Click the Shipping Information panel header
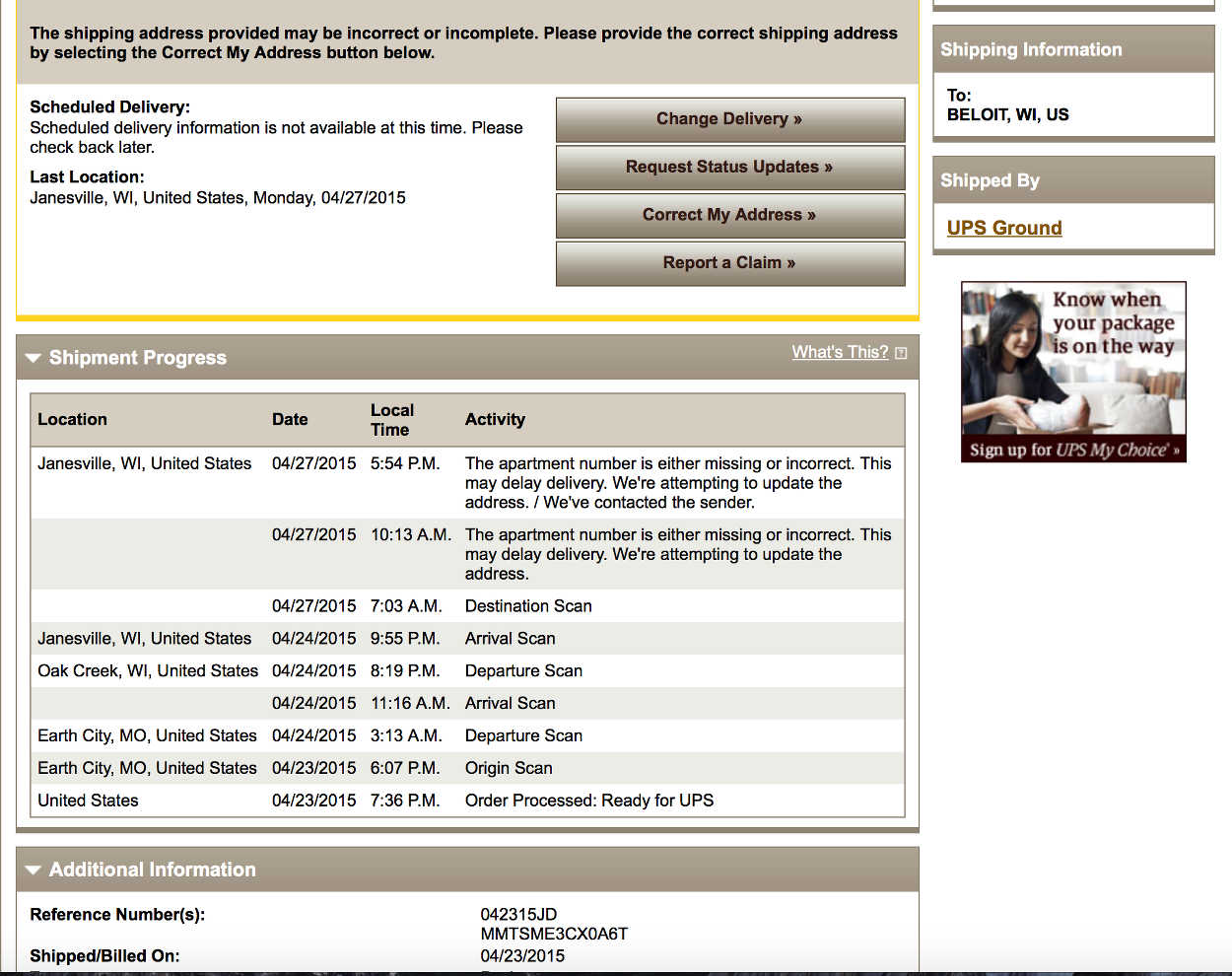Screen dimensions: 1232x976 click(x=1031, y=49)
